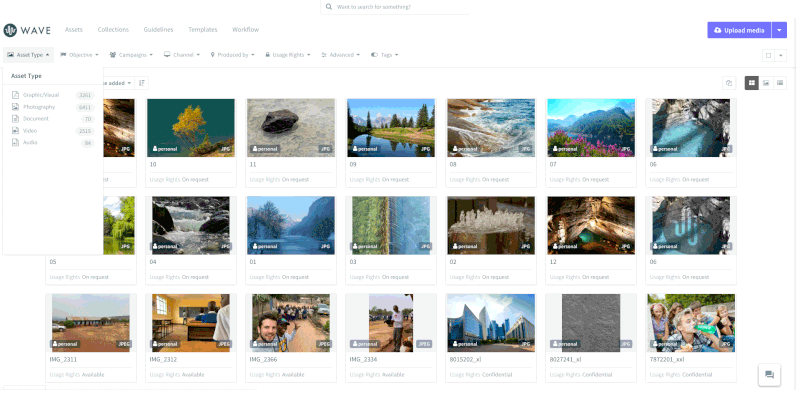Go to the Templates tab

203,30
